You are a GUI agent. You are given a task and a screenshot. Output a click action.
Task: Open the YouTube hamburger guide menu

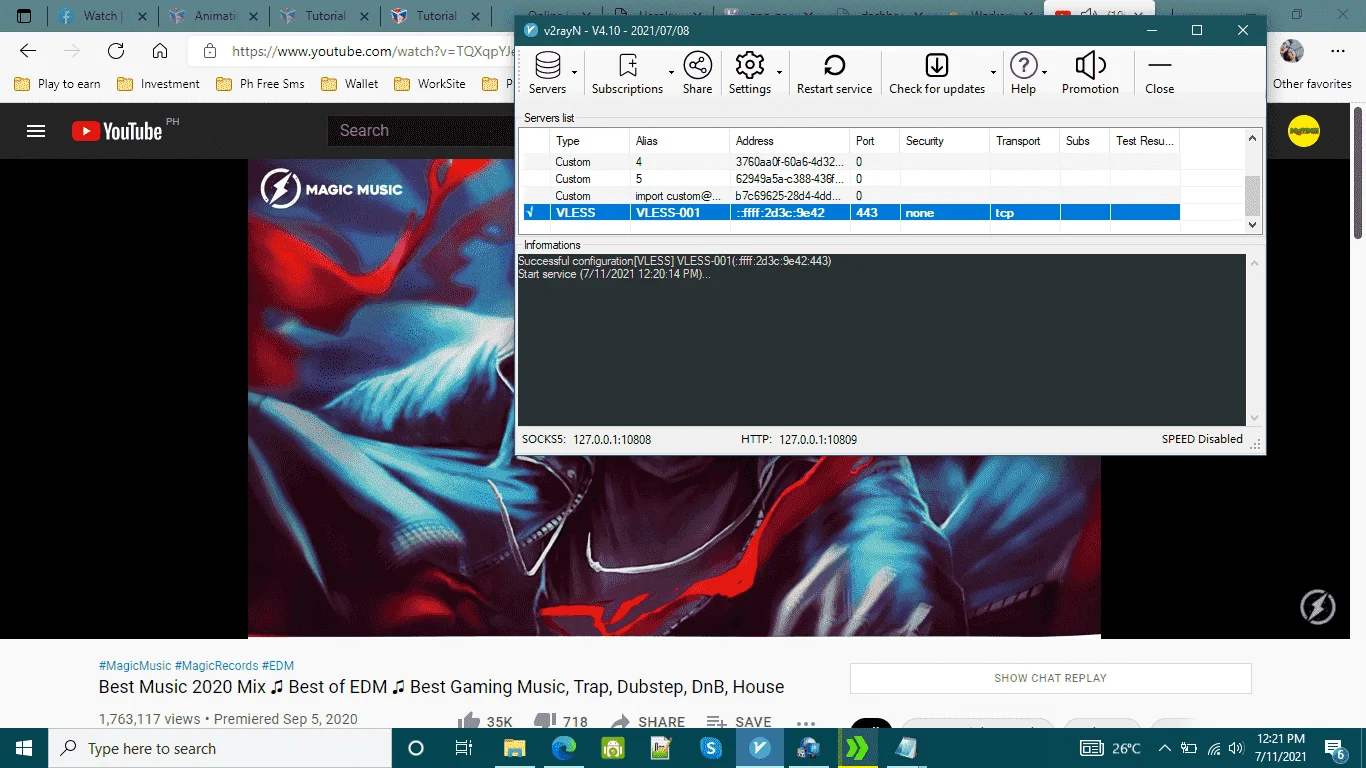coord(37,131)
